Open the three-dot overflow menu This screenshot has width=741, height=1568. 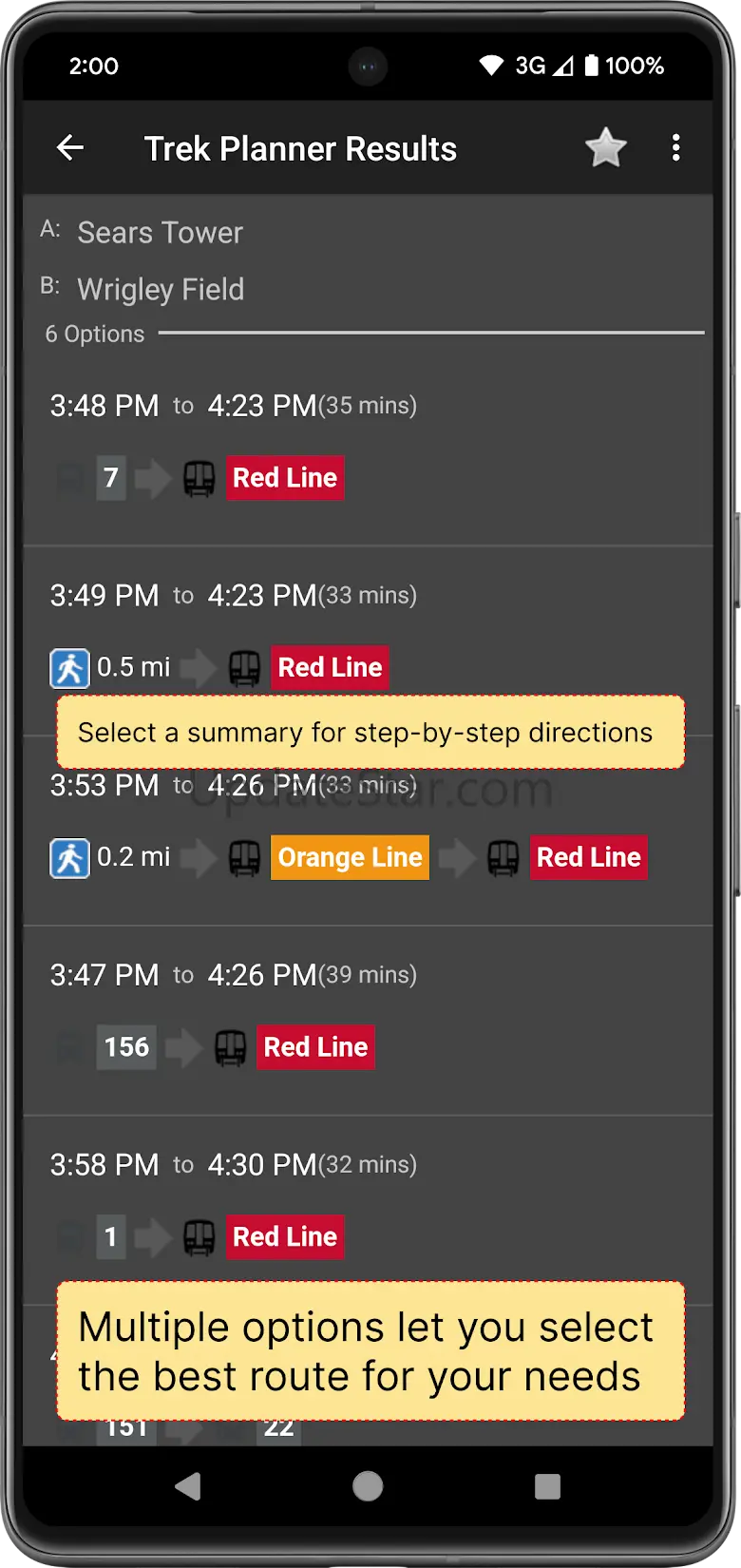(x=675, y=148)
